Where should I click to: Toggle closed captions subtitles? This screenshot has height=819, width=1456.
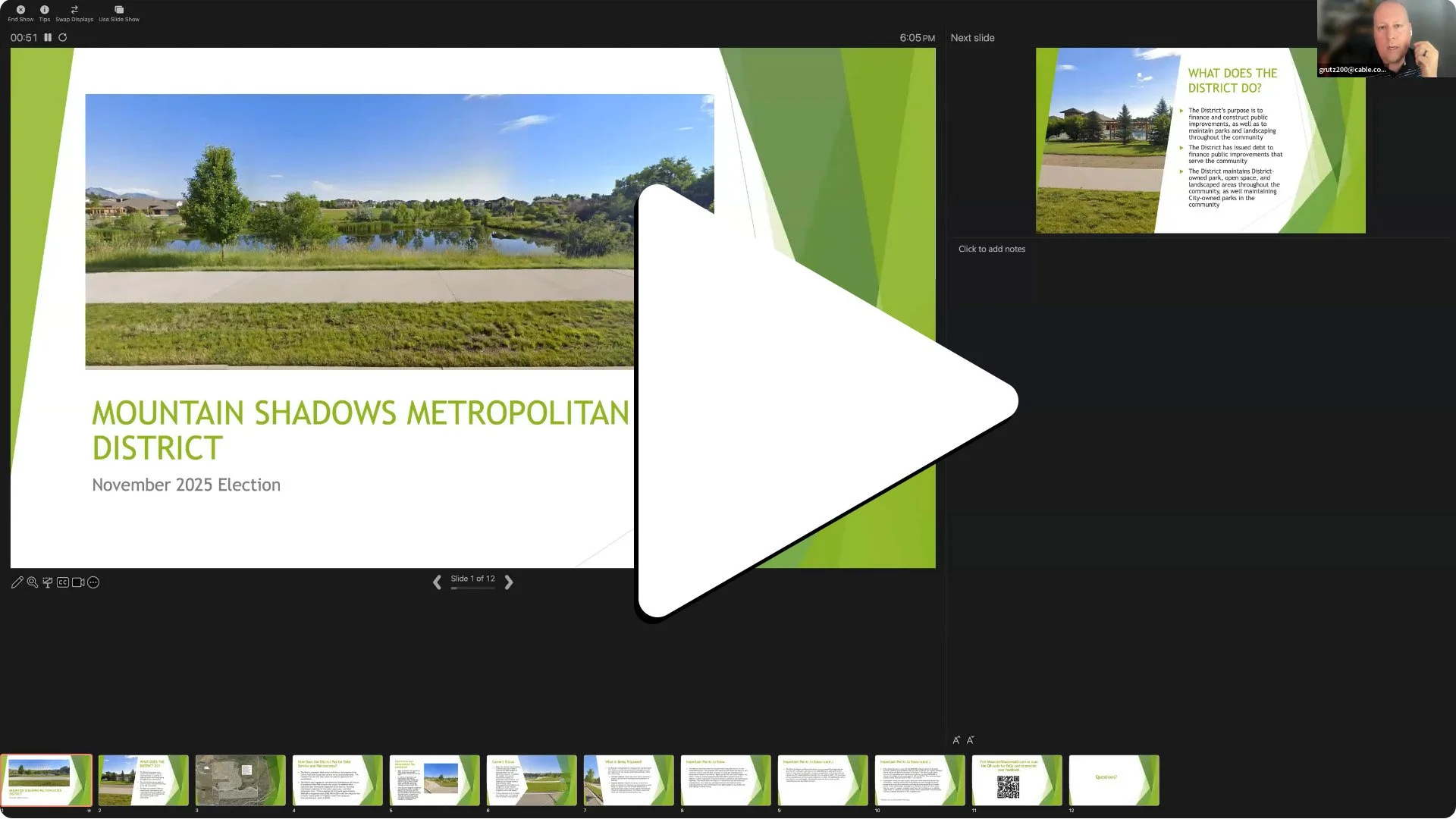(x=63, y=582)
